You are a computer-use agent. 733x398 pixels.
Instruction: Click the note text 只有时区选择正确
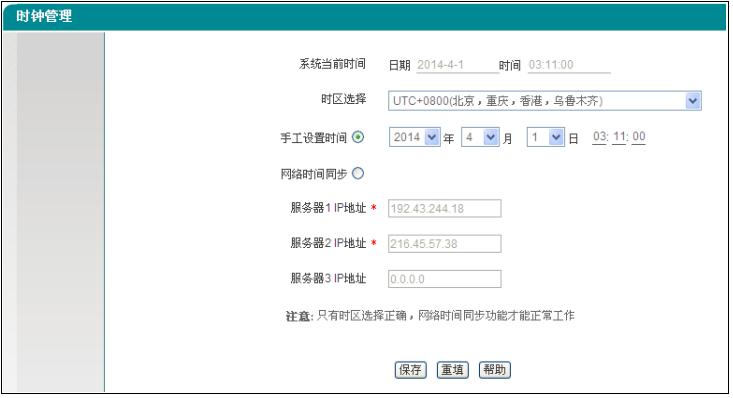(x=362, y=316)
